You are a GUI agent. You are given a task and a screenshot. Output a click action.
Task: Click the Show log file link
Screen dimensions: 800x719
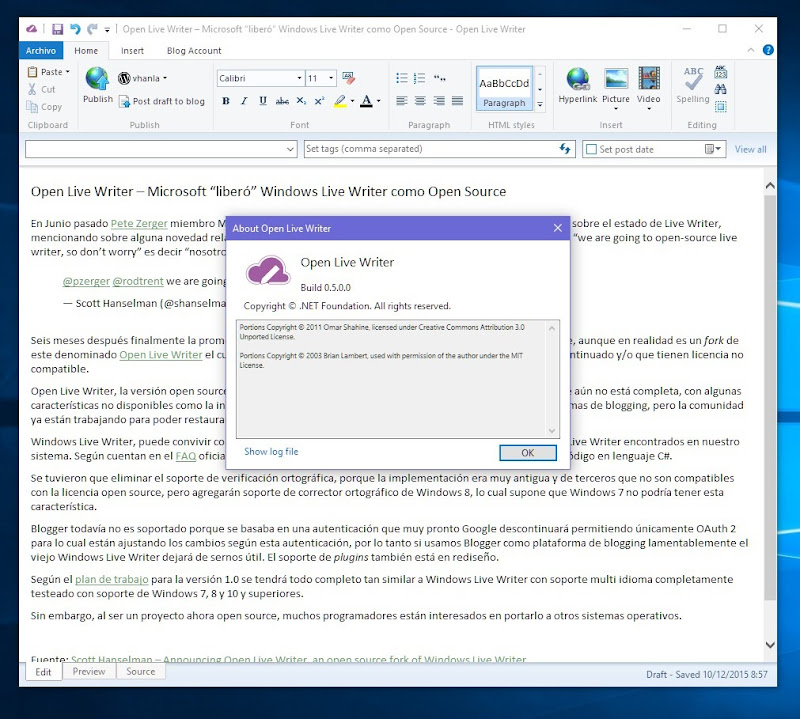click(271, 452)
